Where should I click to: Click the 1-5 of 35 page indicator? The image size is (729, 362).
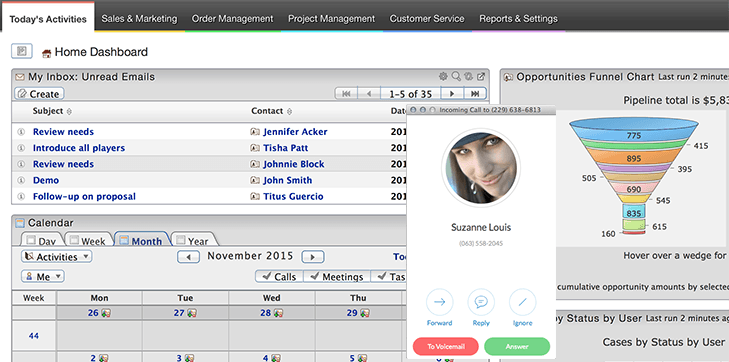point(411,94)
